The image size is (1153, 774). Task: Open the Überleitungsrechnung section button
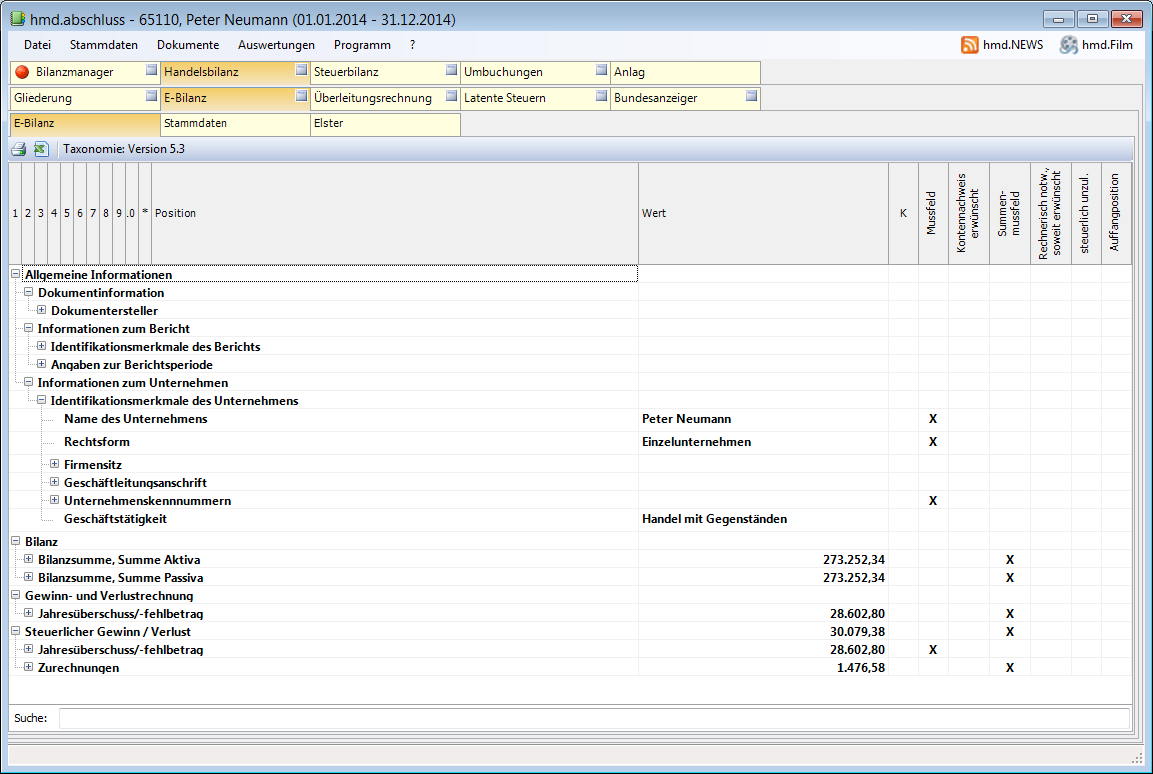pos(375,98)
